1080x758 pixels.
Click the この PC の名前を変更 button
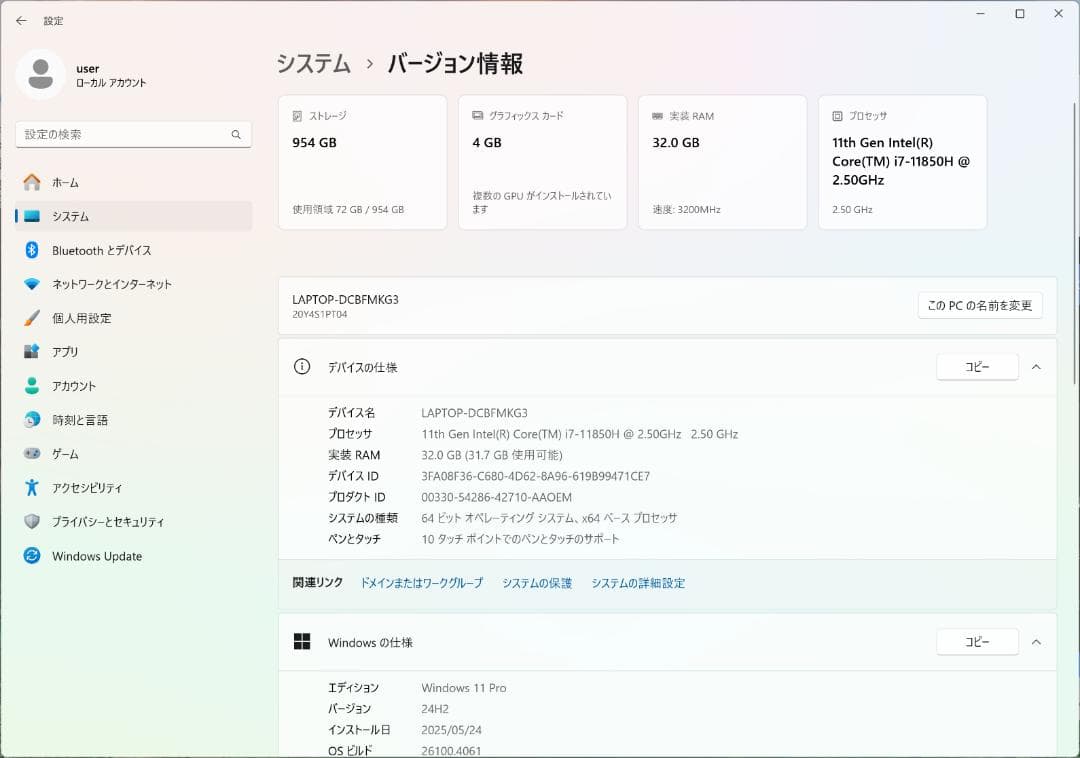[x=979, y=305]
